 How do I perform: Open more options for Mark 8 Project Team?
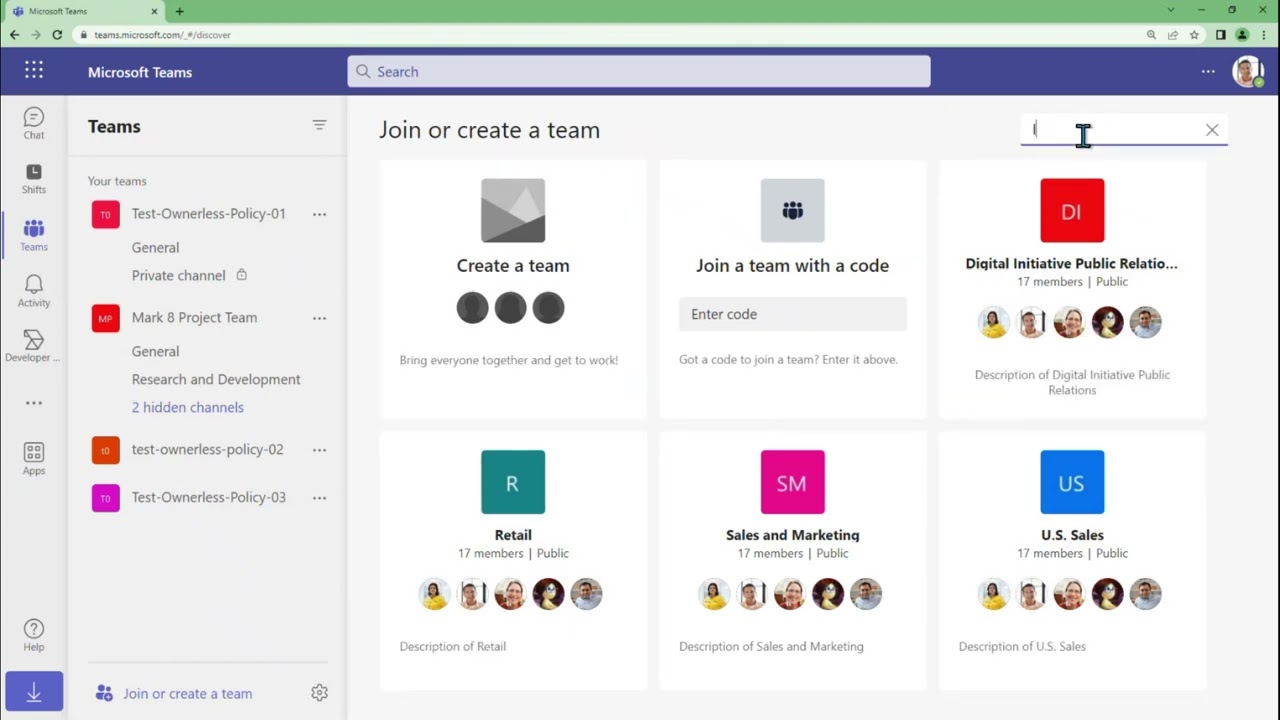[x=319, y=318]
